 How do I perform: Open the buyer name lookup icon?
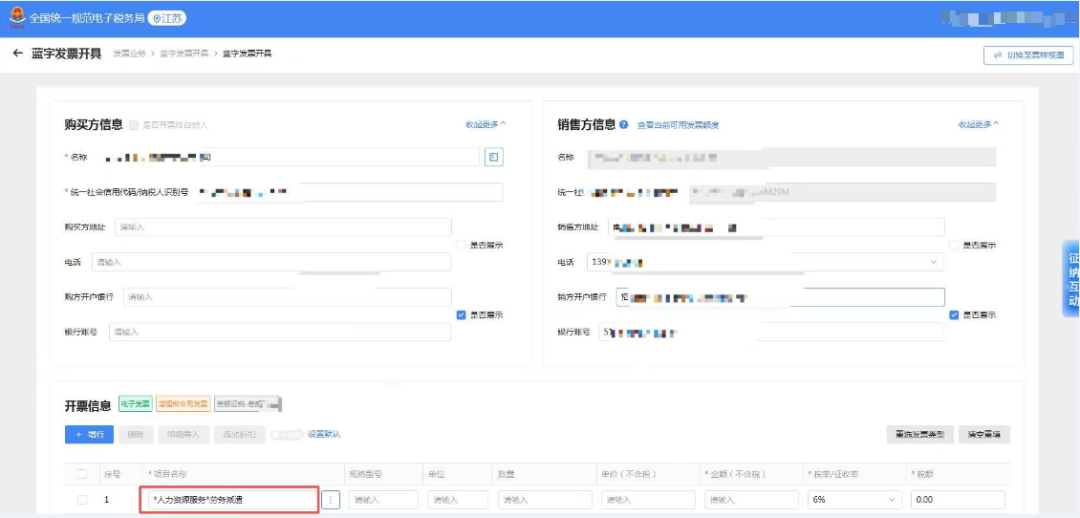(x=493, y=157)
